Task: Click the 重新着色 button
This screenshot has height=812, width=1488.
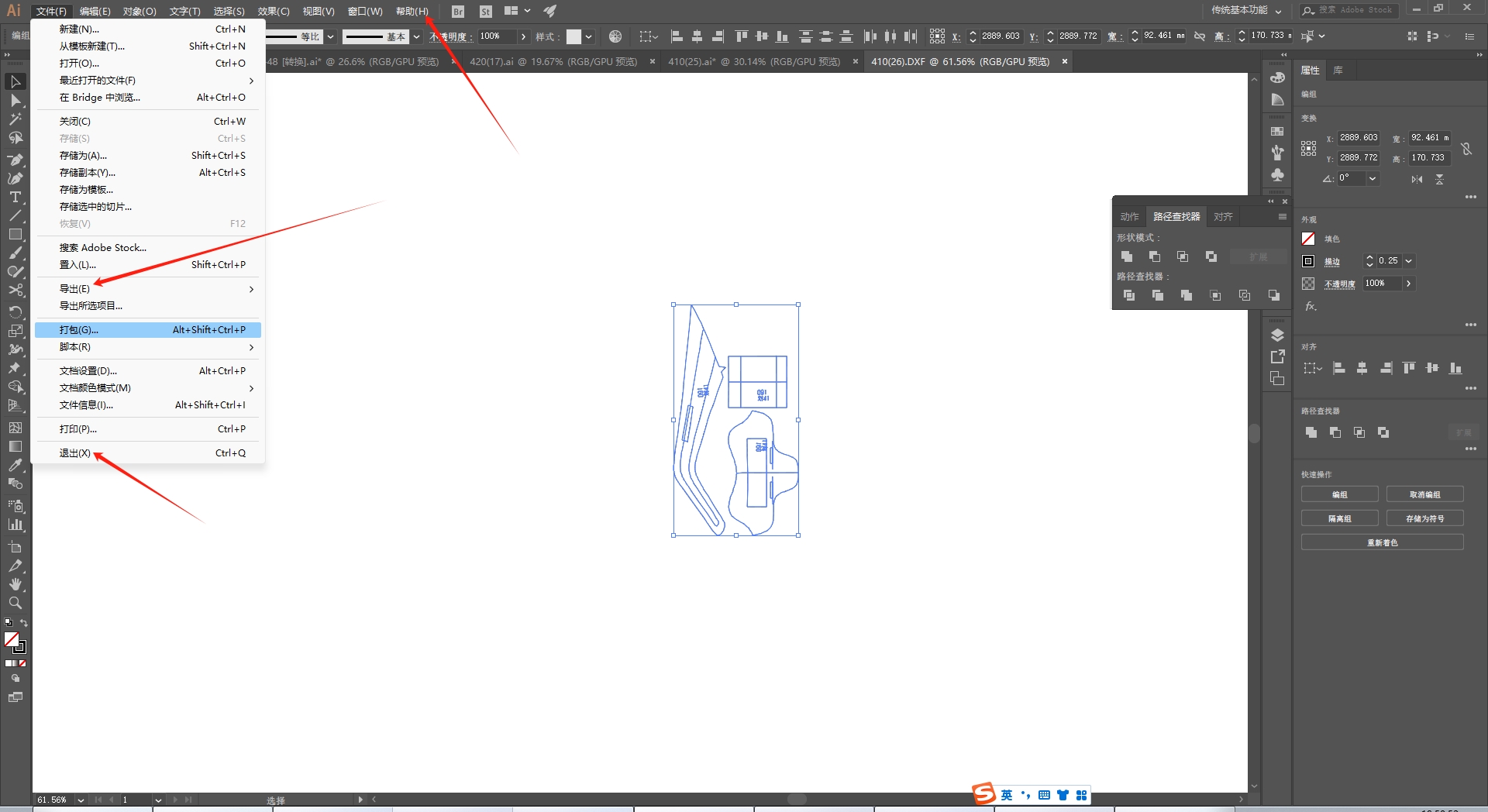Action: click(1382, 542)
